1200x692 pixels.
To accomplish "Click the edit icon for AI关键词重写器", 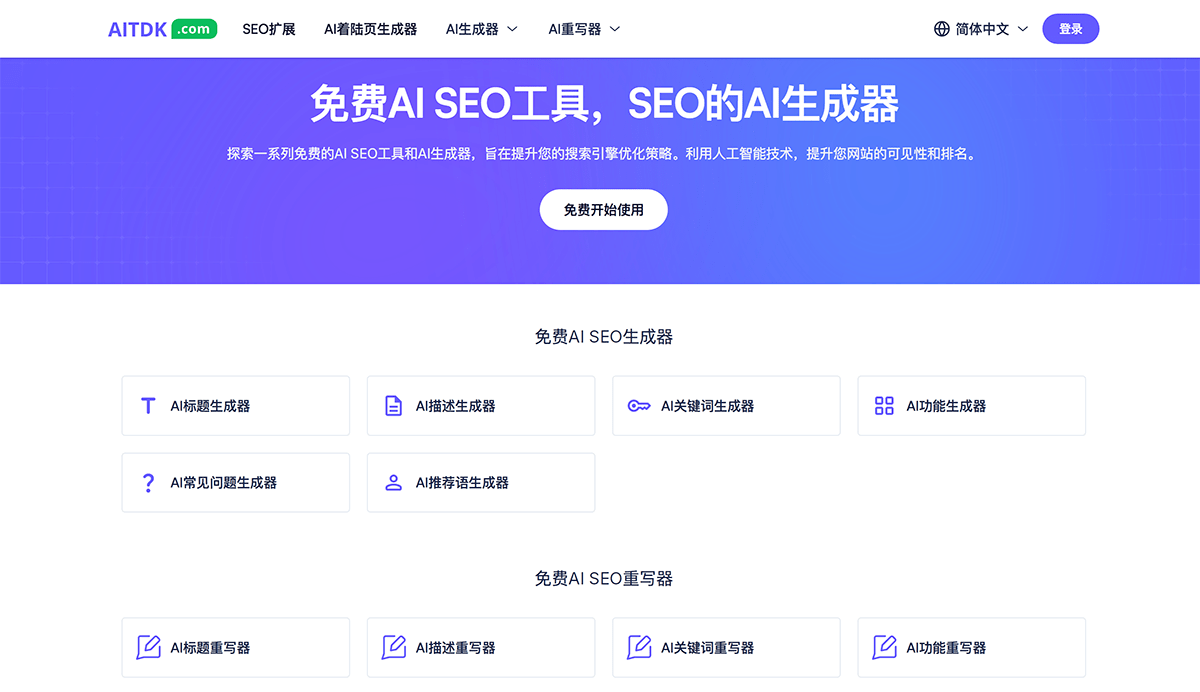I will [639, 647].
